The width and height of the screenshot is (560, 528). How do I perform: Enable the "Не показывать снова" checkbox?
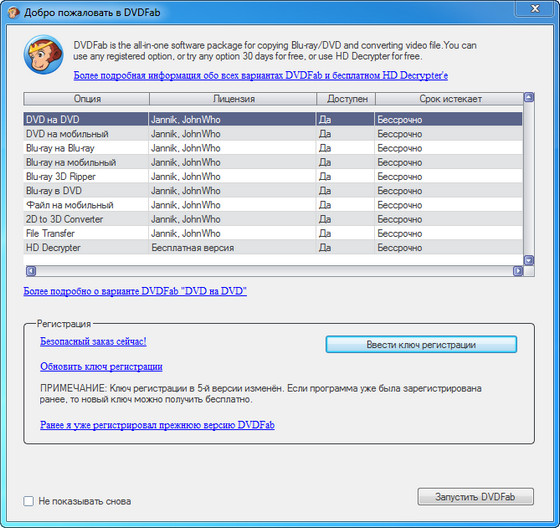tap(29, 501)
